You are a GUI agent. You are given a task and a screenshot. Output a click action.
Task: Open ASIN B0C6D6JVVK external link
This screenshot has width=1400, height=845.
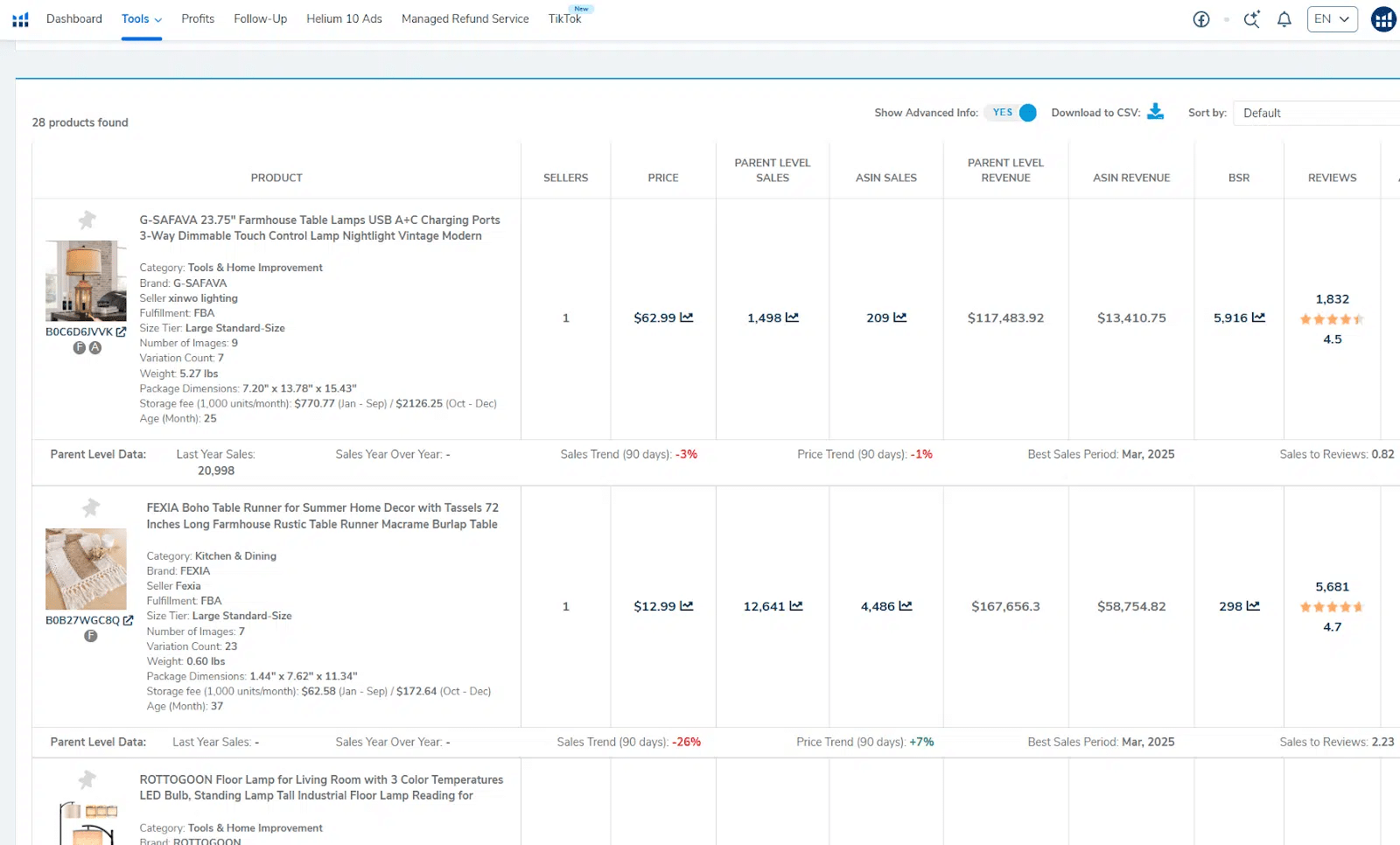coord(121,332)
